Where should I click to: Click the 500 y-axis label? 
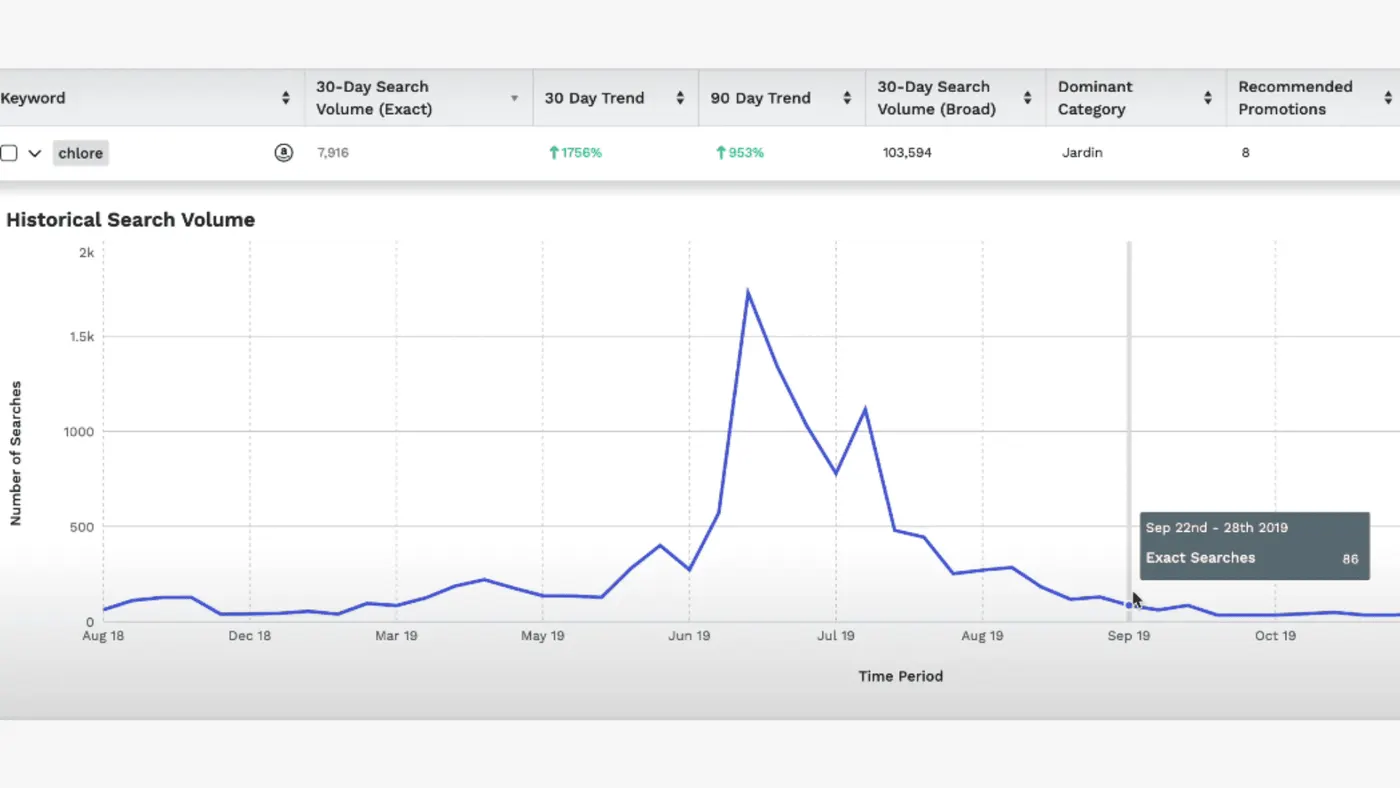pyautogui.click(x=84, y=527)
